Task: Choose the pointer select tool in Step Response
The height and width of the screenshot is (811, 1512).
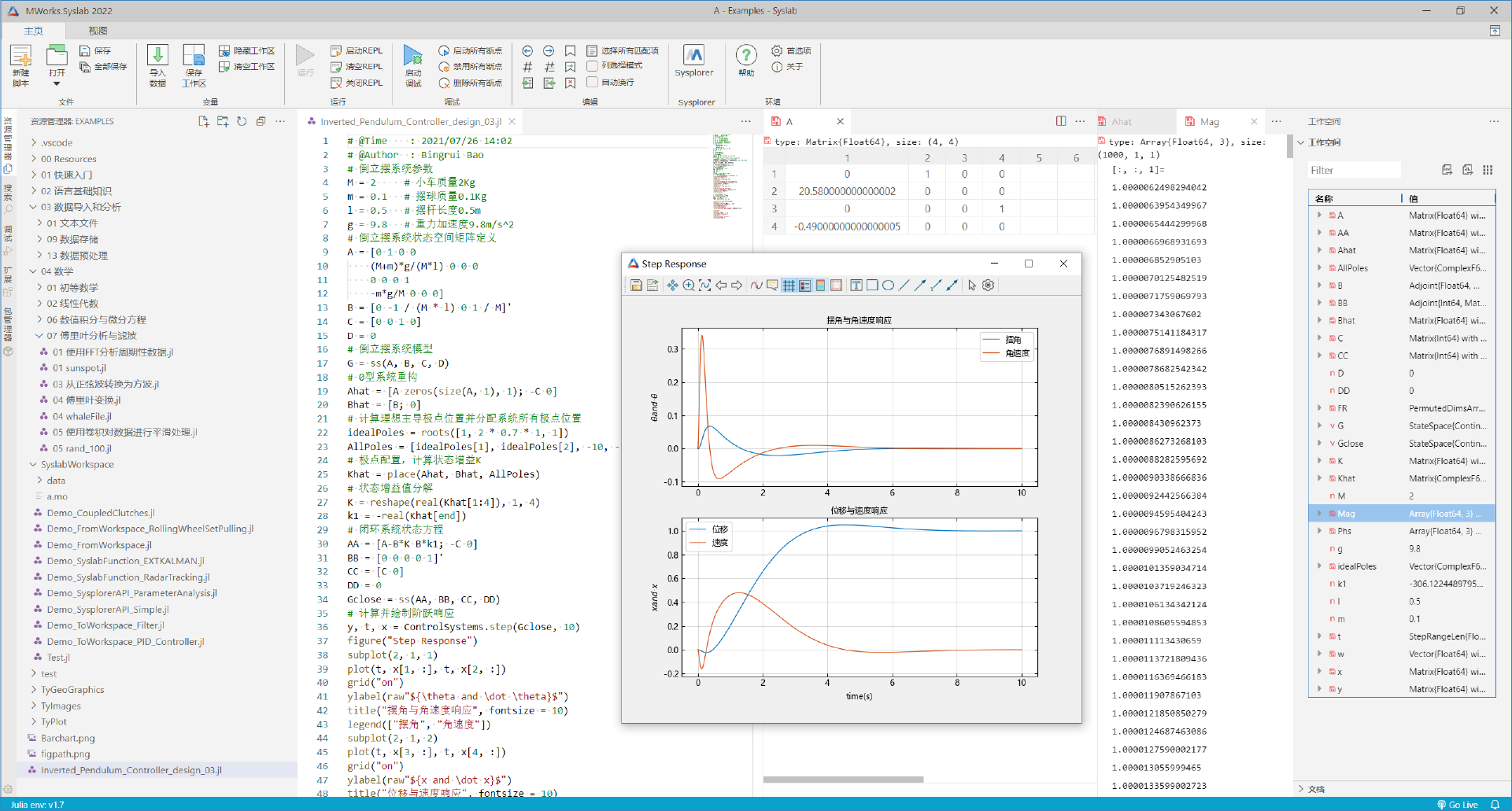Action: coord(972,286)
